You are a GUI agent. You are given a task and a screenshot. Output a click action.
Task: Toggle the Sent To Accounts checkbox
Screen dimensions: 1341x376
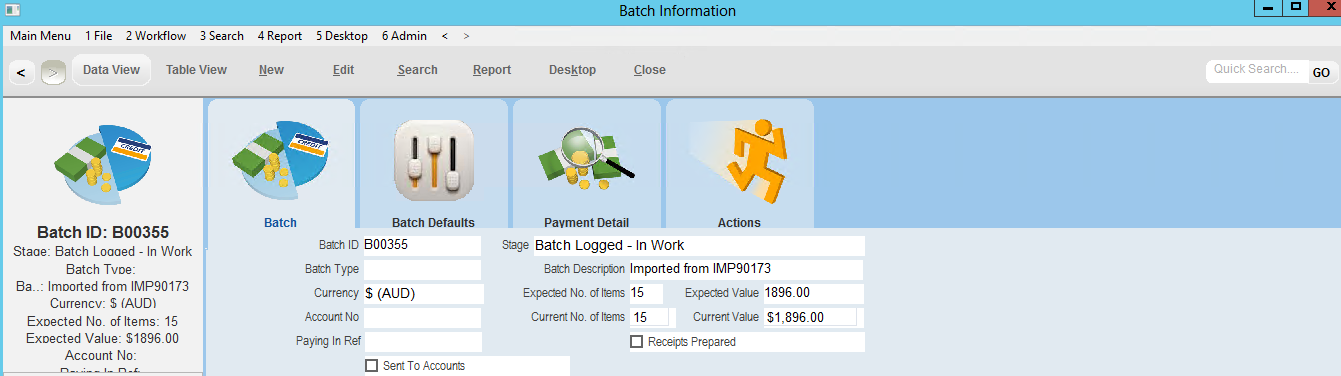click(x=373, y=366)
